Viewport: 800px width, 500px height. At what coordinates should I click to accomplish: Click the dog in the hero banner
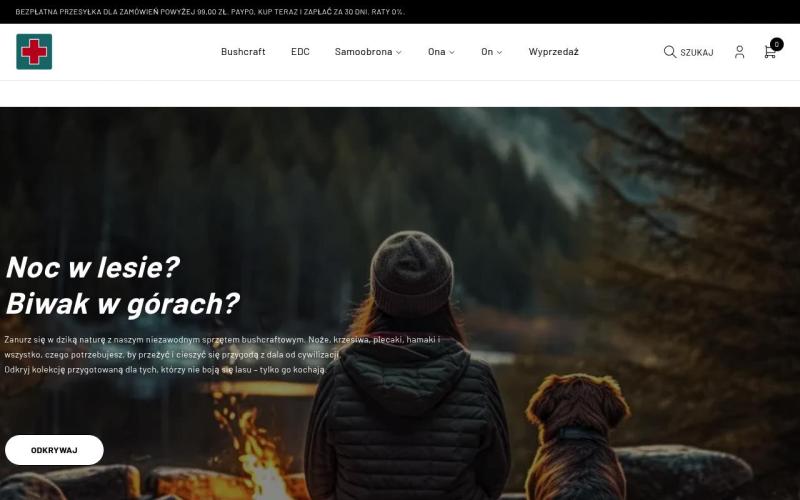[576, 430]
